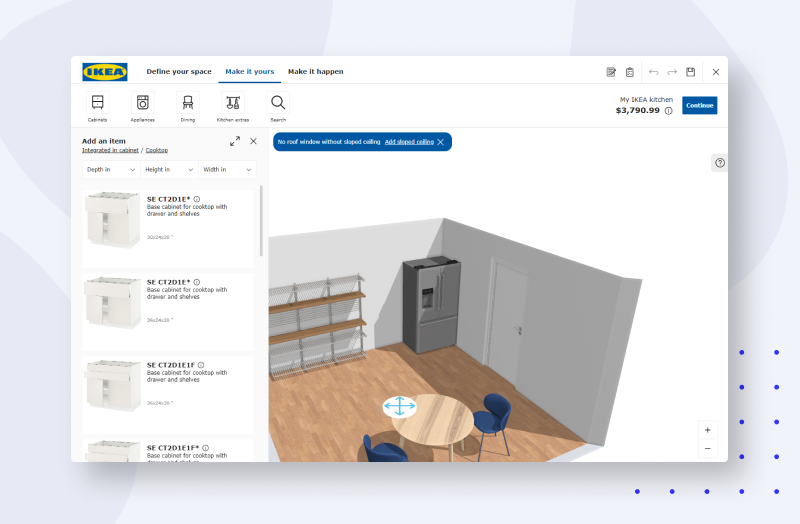Open Integrated in cabinet breadcrumb link
Image resolution: width=800 pixels, height=524 pixels.
coord(110,150)
